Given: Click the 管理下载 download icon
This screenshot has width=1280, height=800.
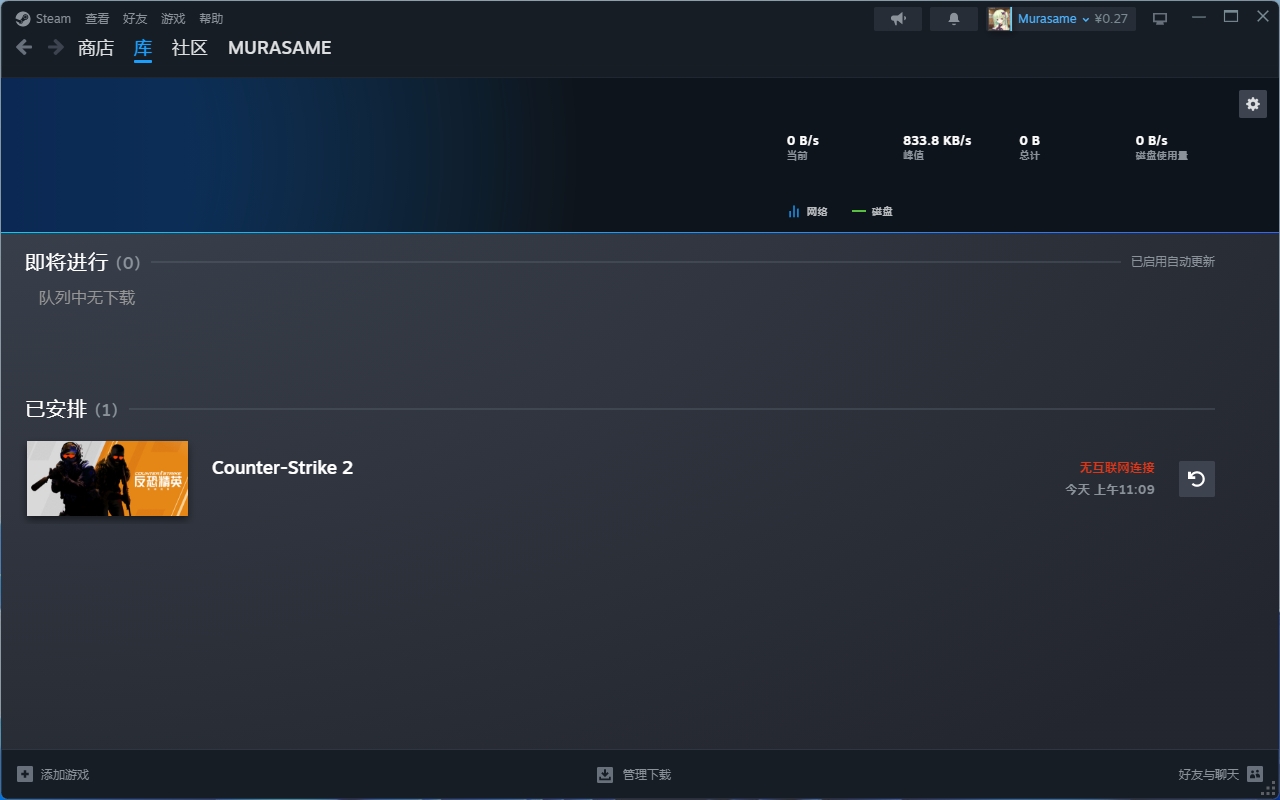Looking at the screenshot, I should pyautogui.click(x=605, y=774).
